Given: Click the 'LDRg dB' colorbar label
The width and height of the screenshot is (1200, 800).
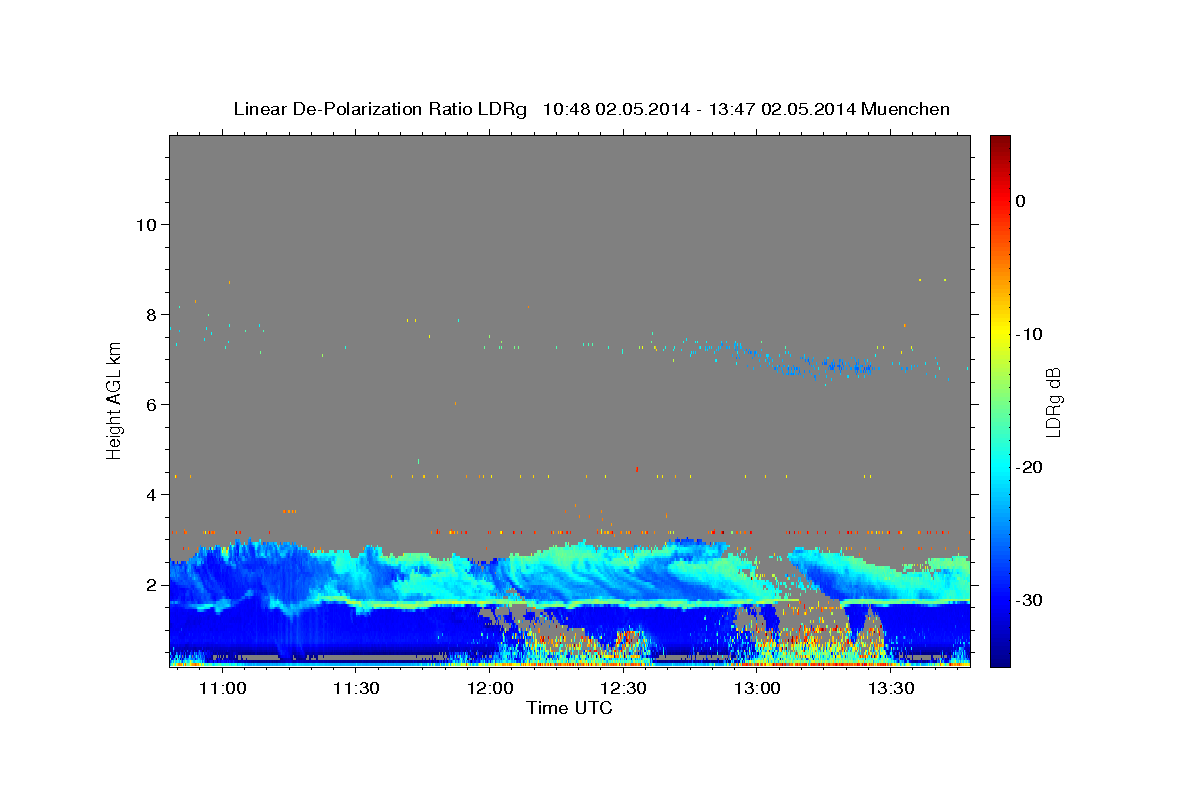Looking at the screenshot, I should click(x=1053, y=402).
